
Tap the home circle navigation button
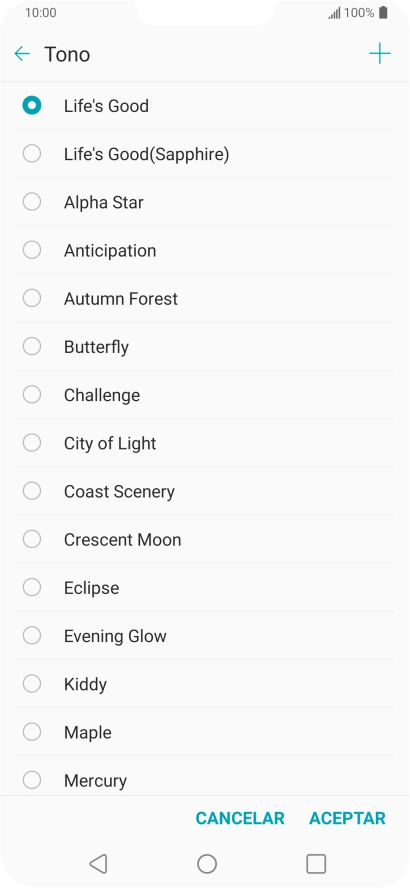coord(207,864)
